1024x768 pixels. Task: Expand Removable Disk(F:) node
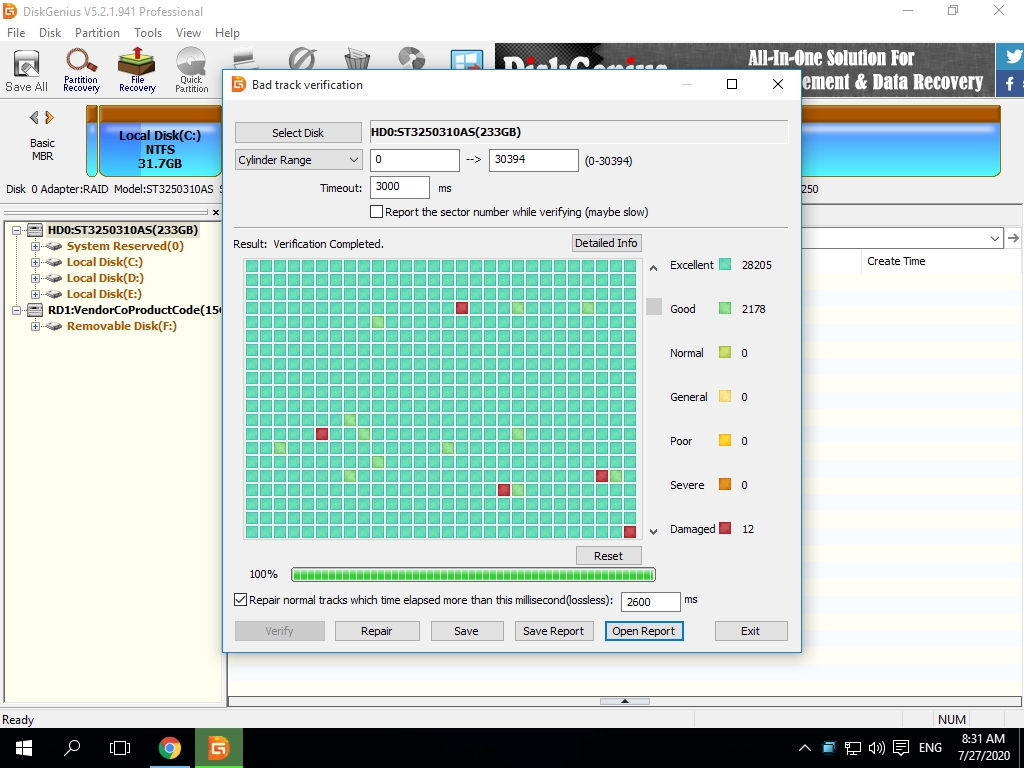coord(35,326)
